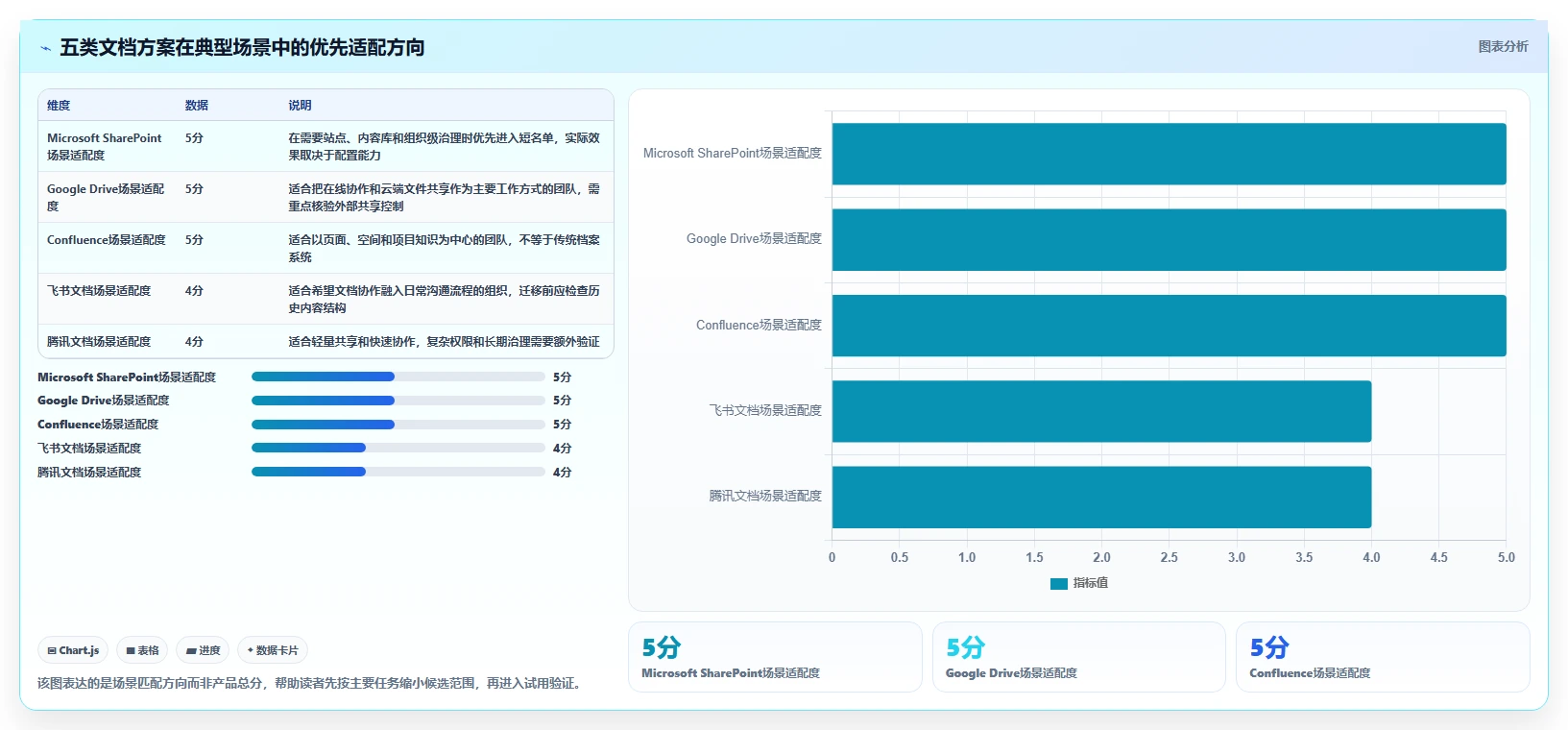Image resolution: width=1568 pixels, height=730 pixels.
Task: Click the 进度 tag chip
Action: click(x=203, y=650)
